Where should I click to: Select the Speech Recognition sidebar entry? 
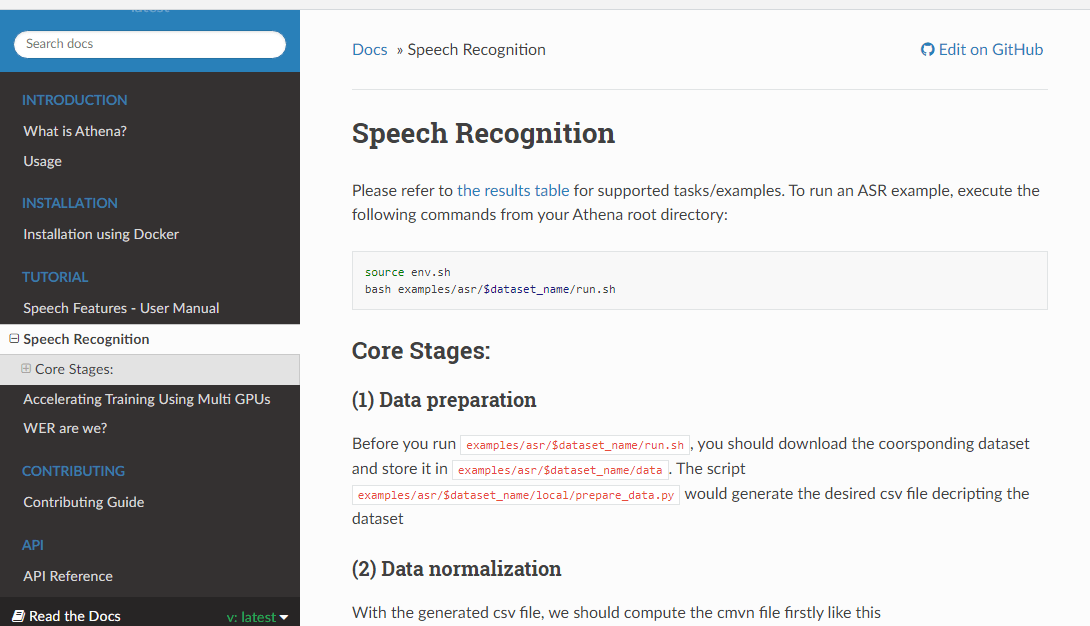click(x=86, y=339)
